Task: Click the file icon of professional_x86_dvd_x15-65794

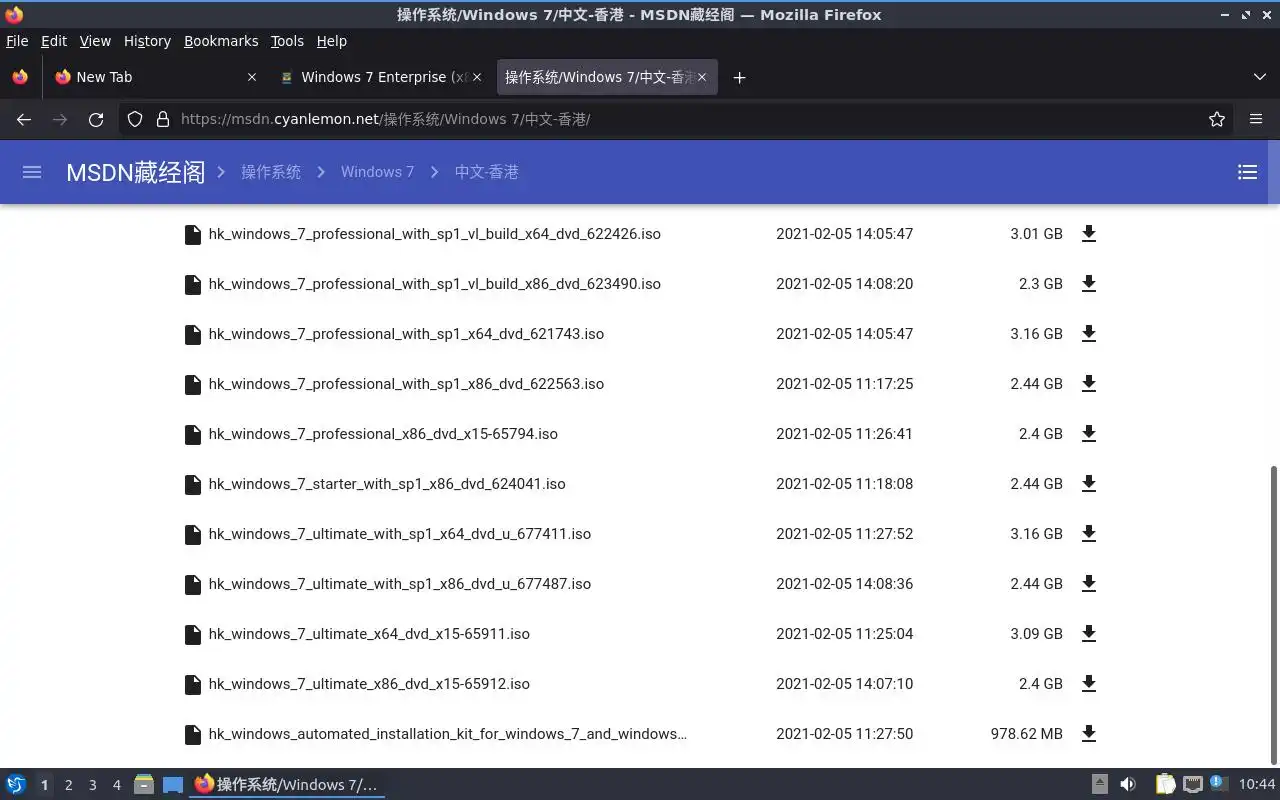Action: tap(193, 434)
